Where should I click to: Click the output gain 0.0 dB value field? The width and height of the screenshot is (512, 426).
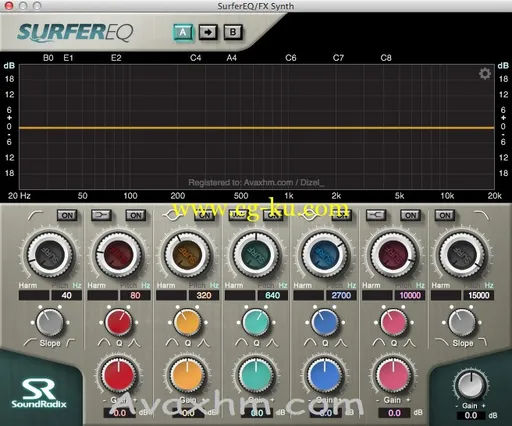pos(471,415)
